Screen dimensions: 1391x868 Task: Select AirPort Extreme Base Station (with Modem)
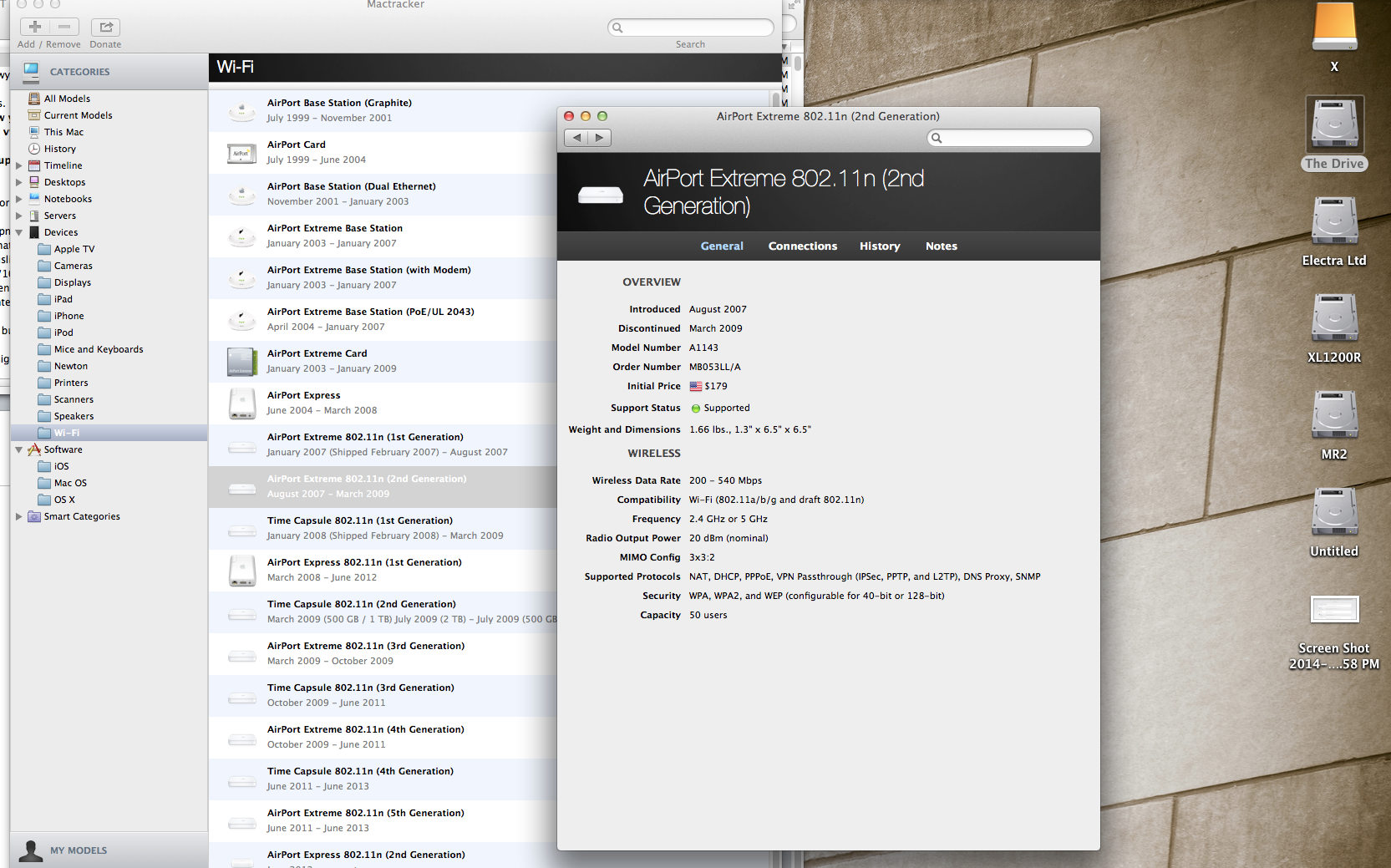(383, 278)
